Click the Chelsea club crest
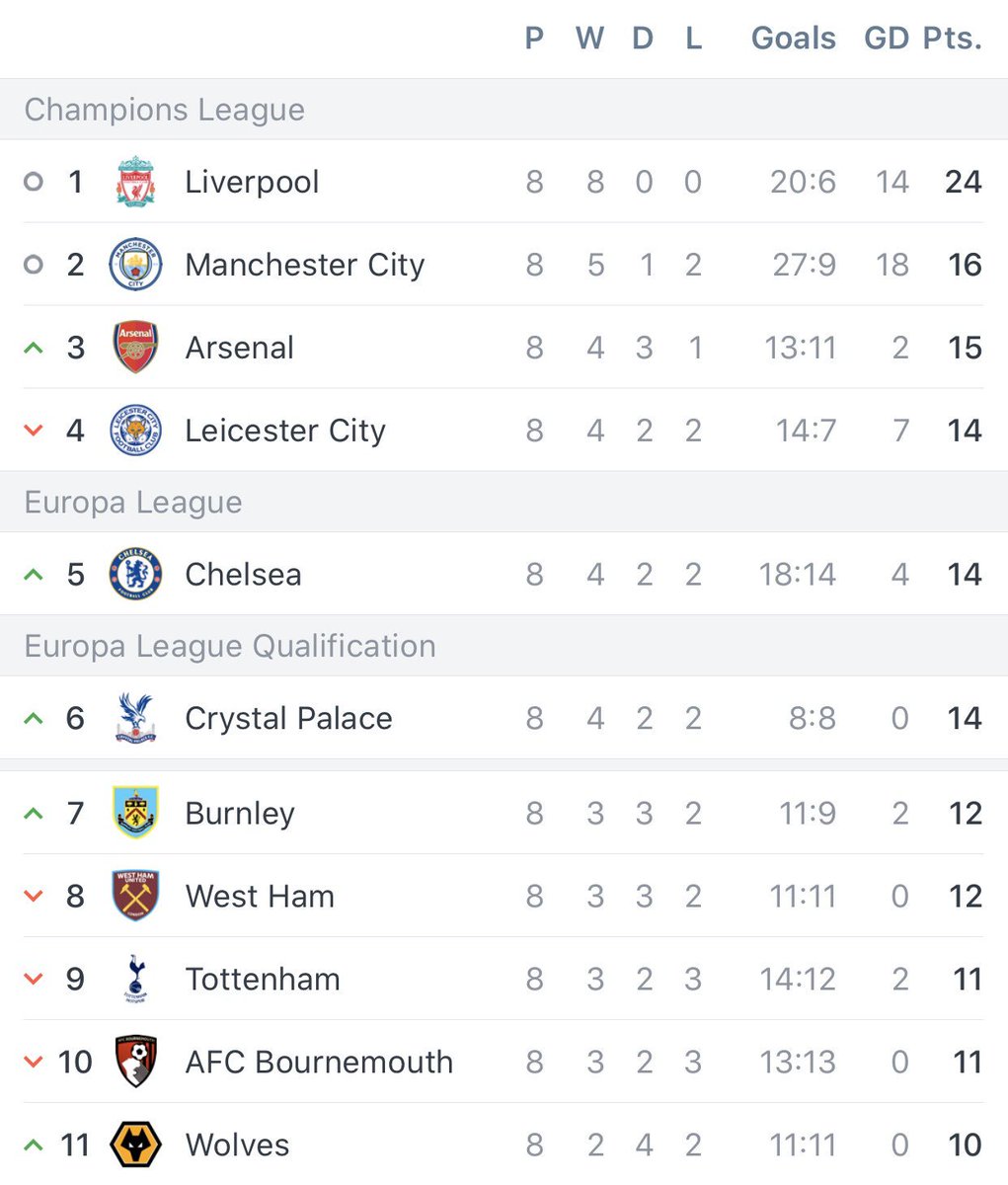 (x=135, y=574)
